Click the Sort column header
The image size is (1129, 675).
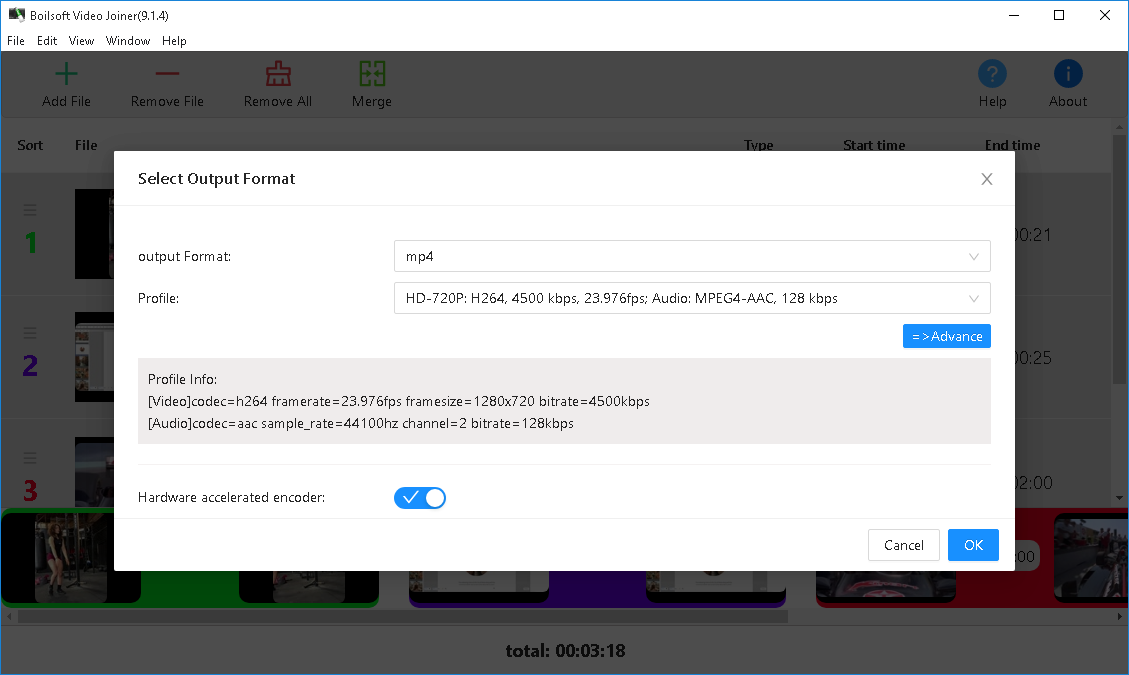30,146
